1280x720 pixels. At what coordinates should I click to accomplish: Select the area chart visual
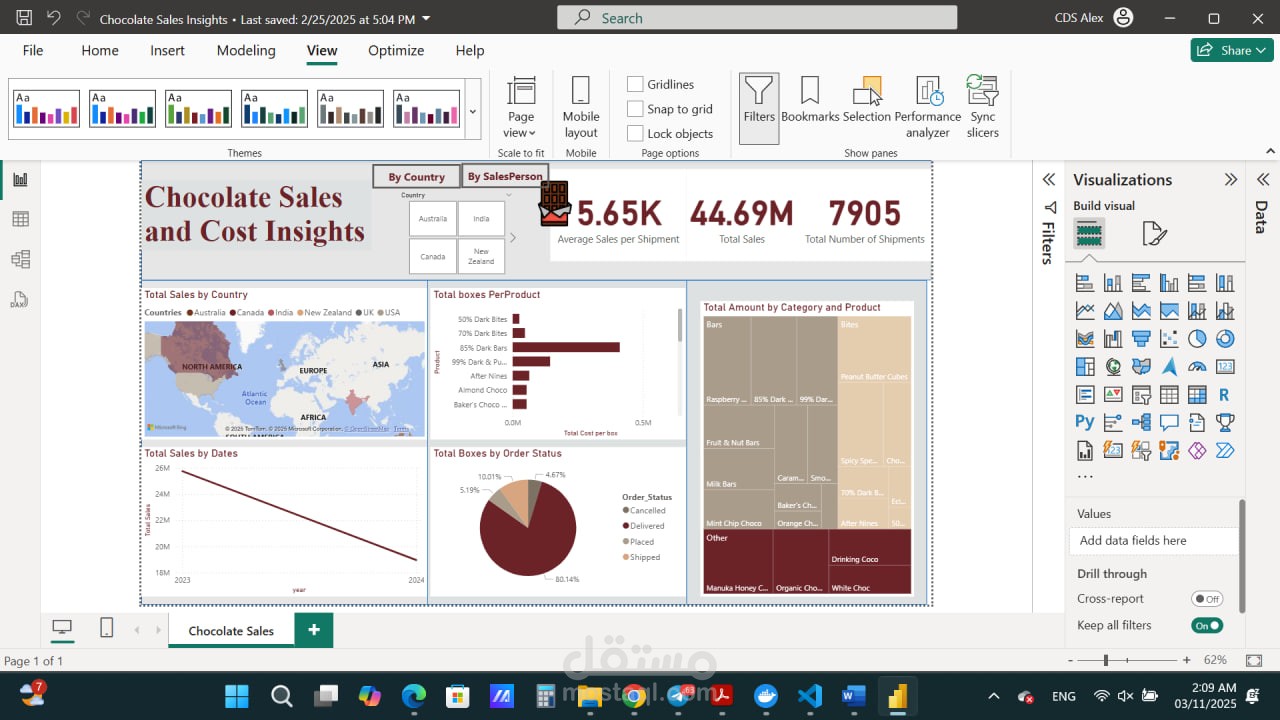click(1113, 311)
